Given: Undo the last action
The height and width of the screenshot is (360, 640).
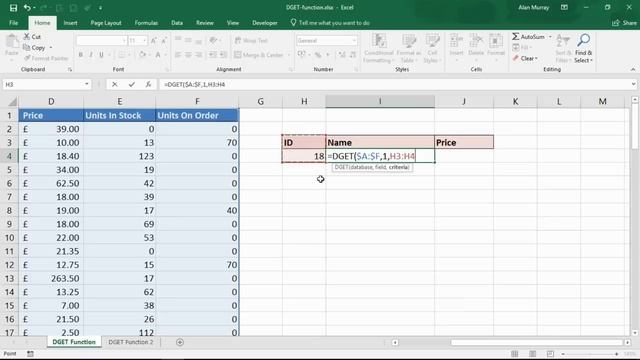Looking at the screenshot, I should tap(27, 8).
